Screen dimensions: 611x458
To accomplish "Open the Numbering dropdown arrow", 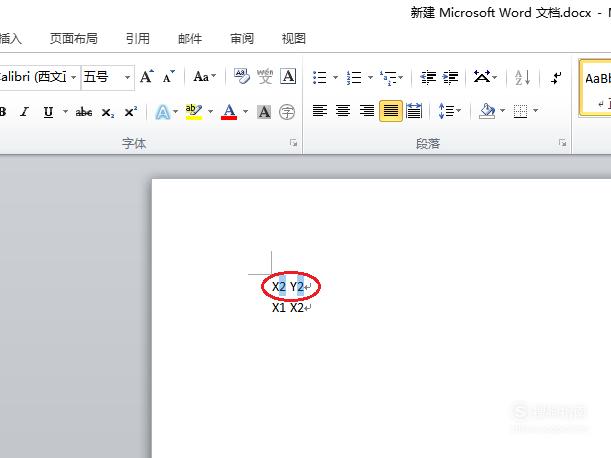I will (x=370, y=77).
